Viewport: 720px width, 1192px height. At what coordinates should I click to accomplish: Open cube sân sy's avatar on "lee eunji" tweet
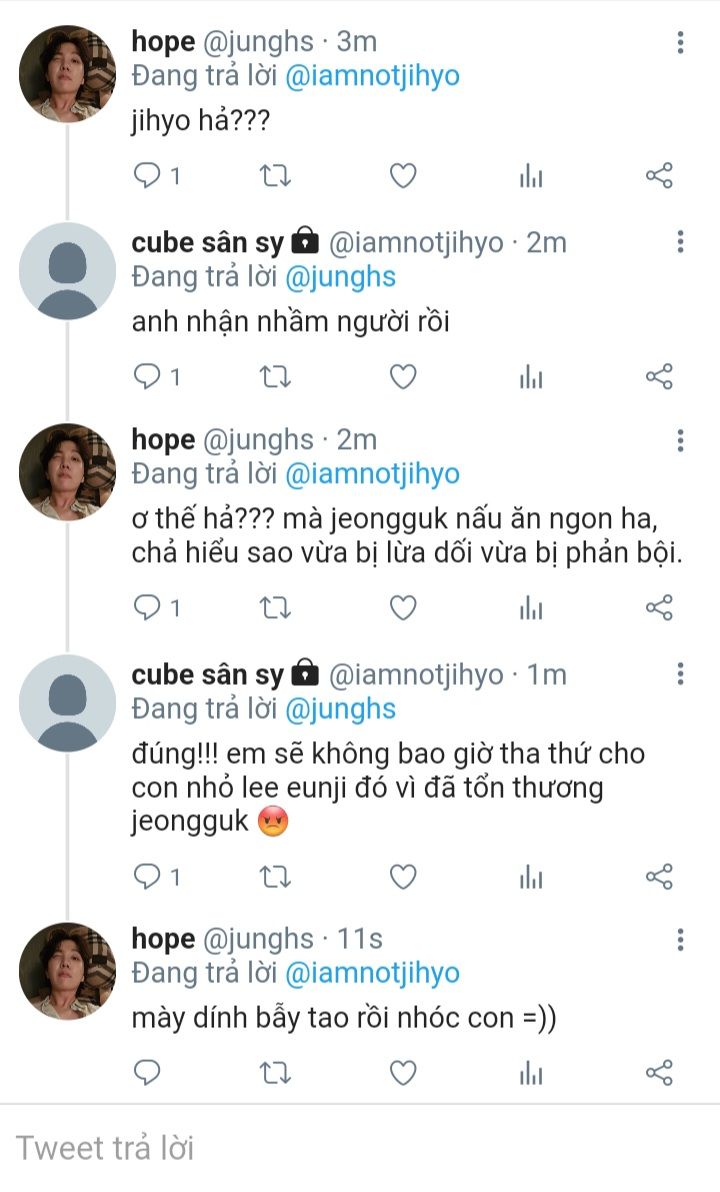point(68,703)
